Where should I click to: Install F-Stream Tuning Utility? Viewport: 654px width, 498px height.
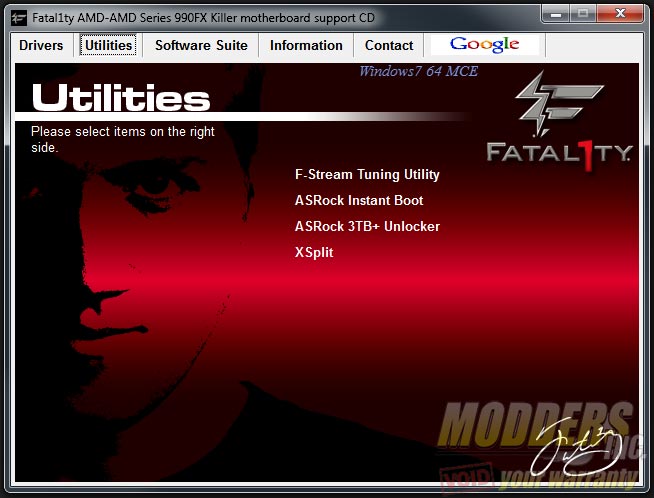click(x=367, y=174)
